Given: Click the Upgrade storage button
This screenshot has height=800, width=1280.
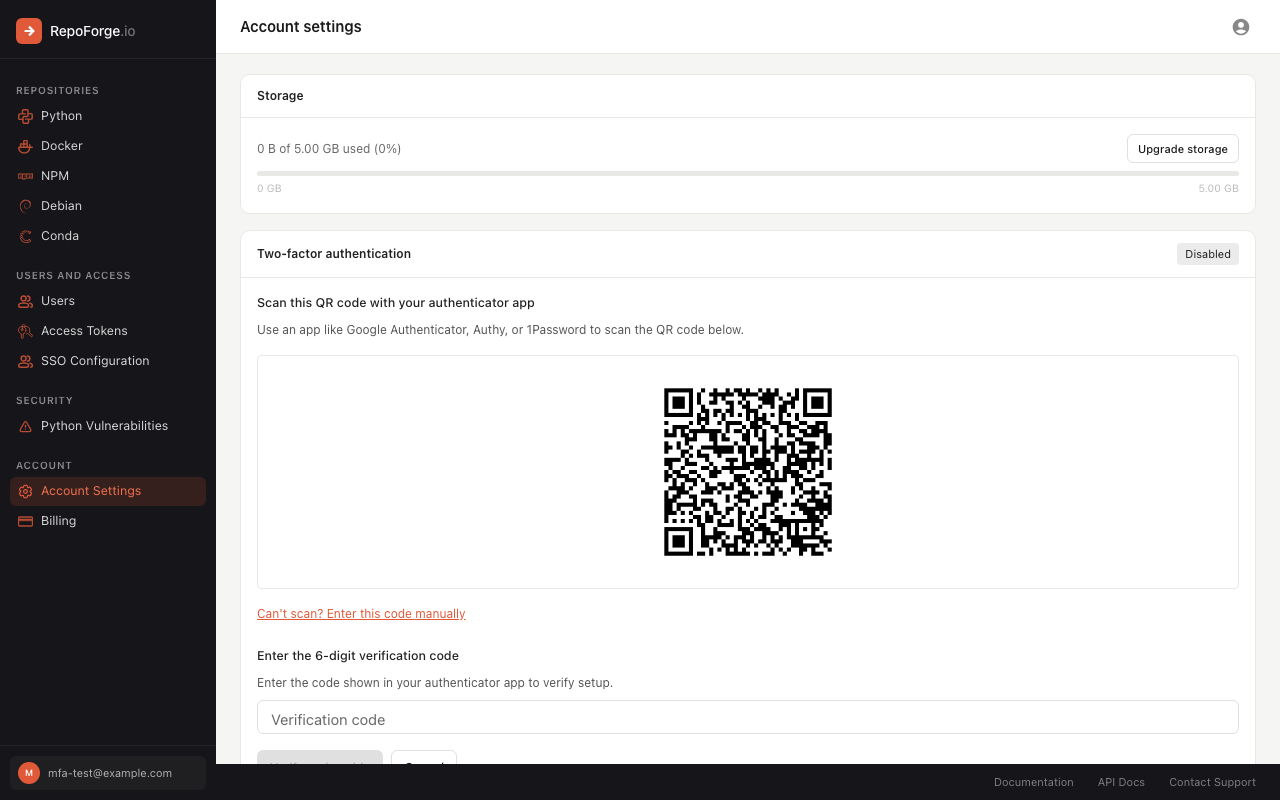Looking at the screenshot, I should 1182,148.
